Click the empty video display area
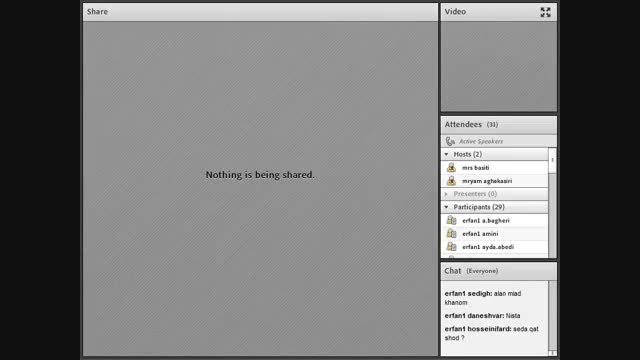This screenshot has width=640, height=360. pyautogui.click(x=498, y=67)
